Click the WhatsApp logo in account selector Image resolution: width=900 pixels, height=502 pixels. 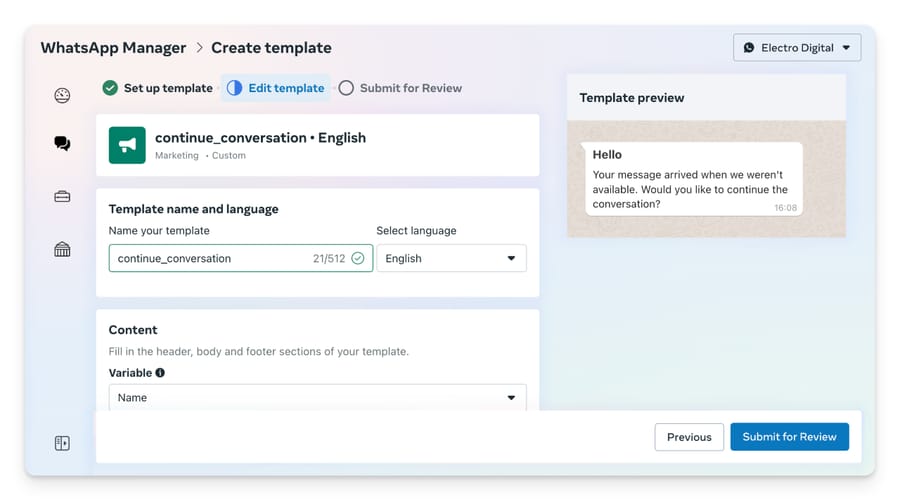[748, 48]
